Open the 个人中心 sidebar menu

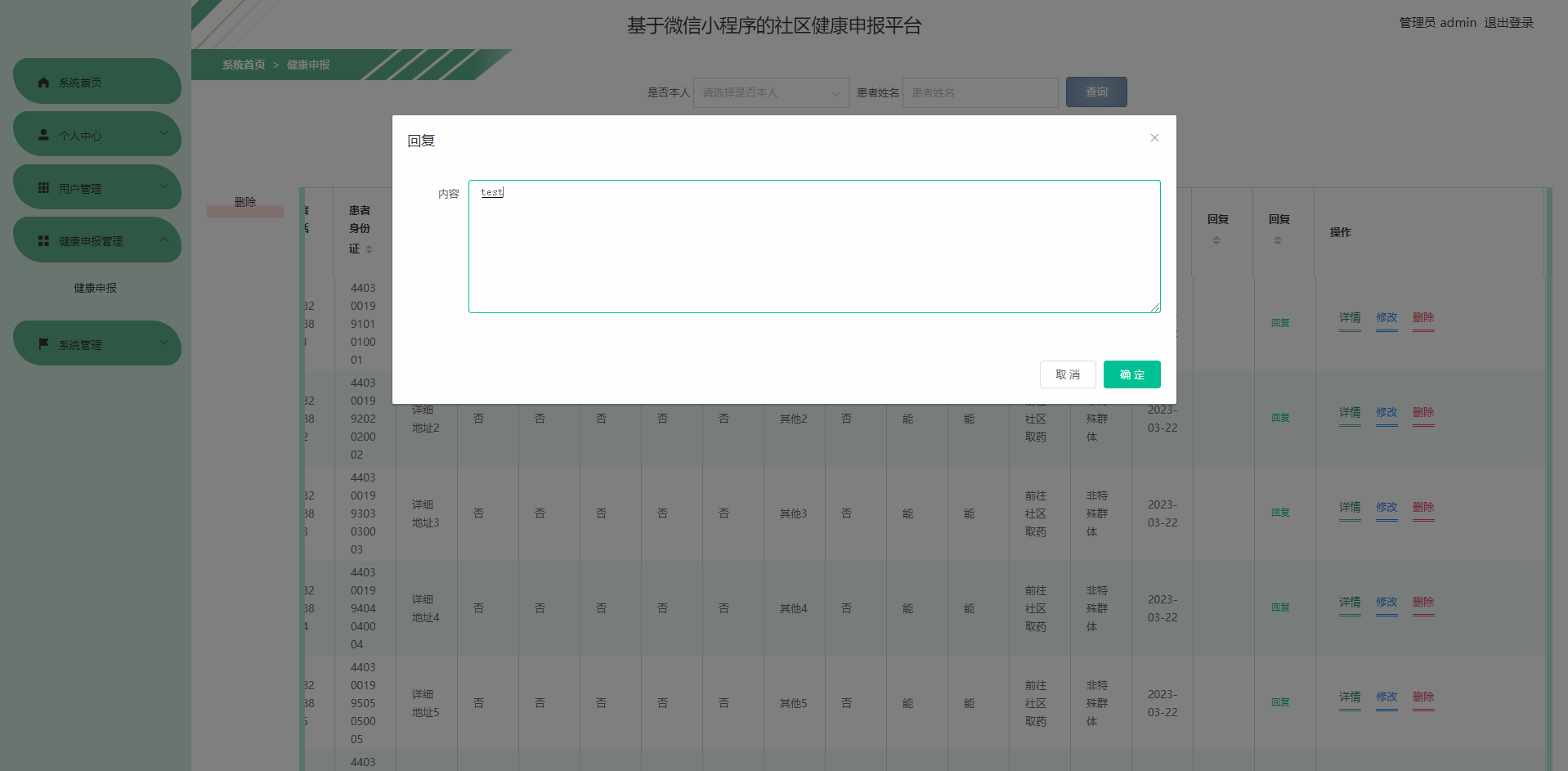pyautogui.click(x=96, y=134)
